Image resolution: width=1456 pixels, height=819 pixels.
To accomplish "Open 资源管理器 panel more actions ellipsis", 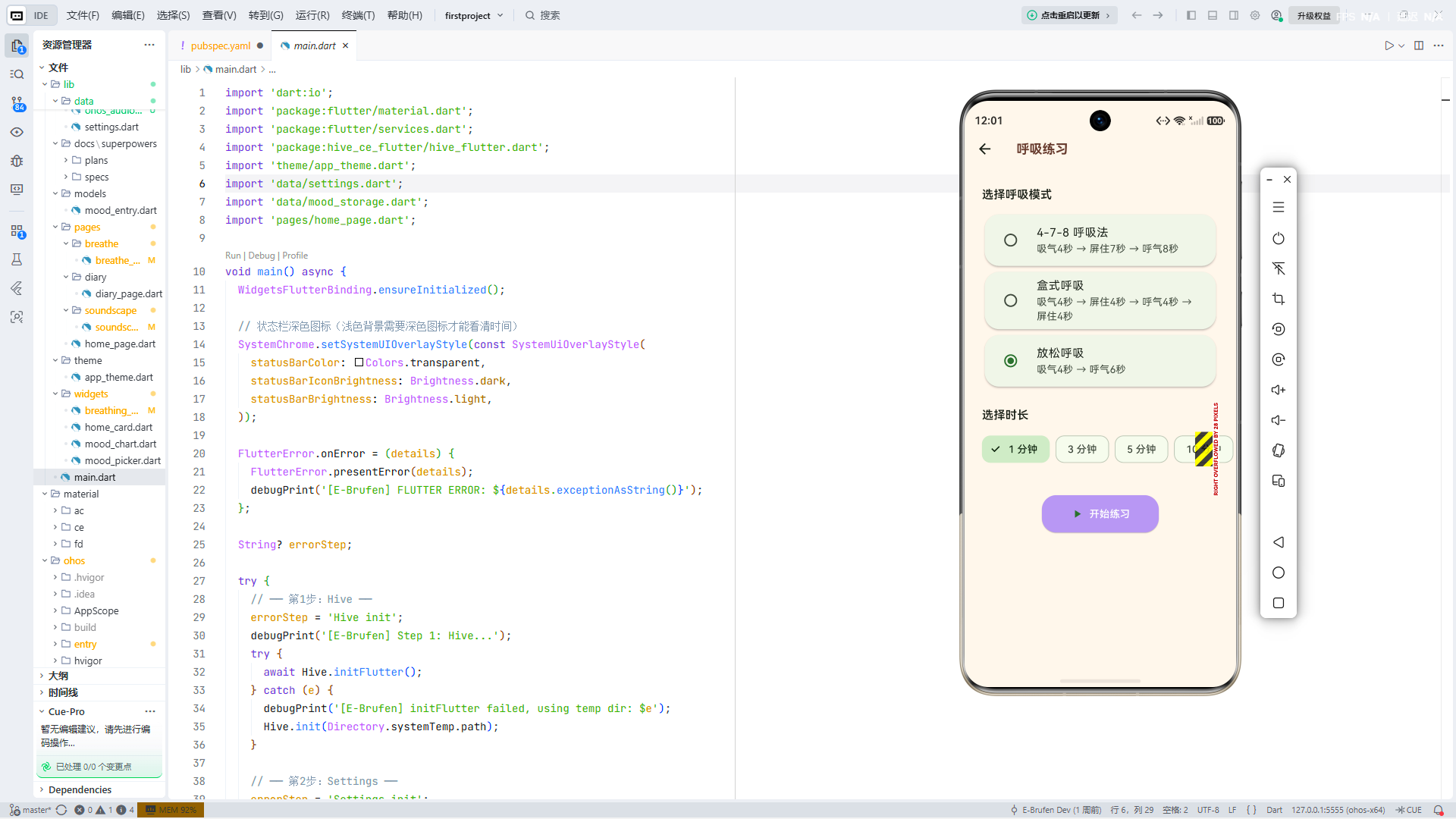I will pos(149,45).
